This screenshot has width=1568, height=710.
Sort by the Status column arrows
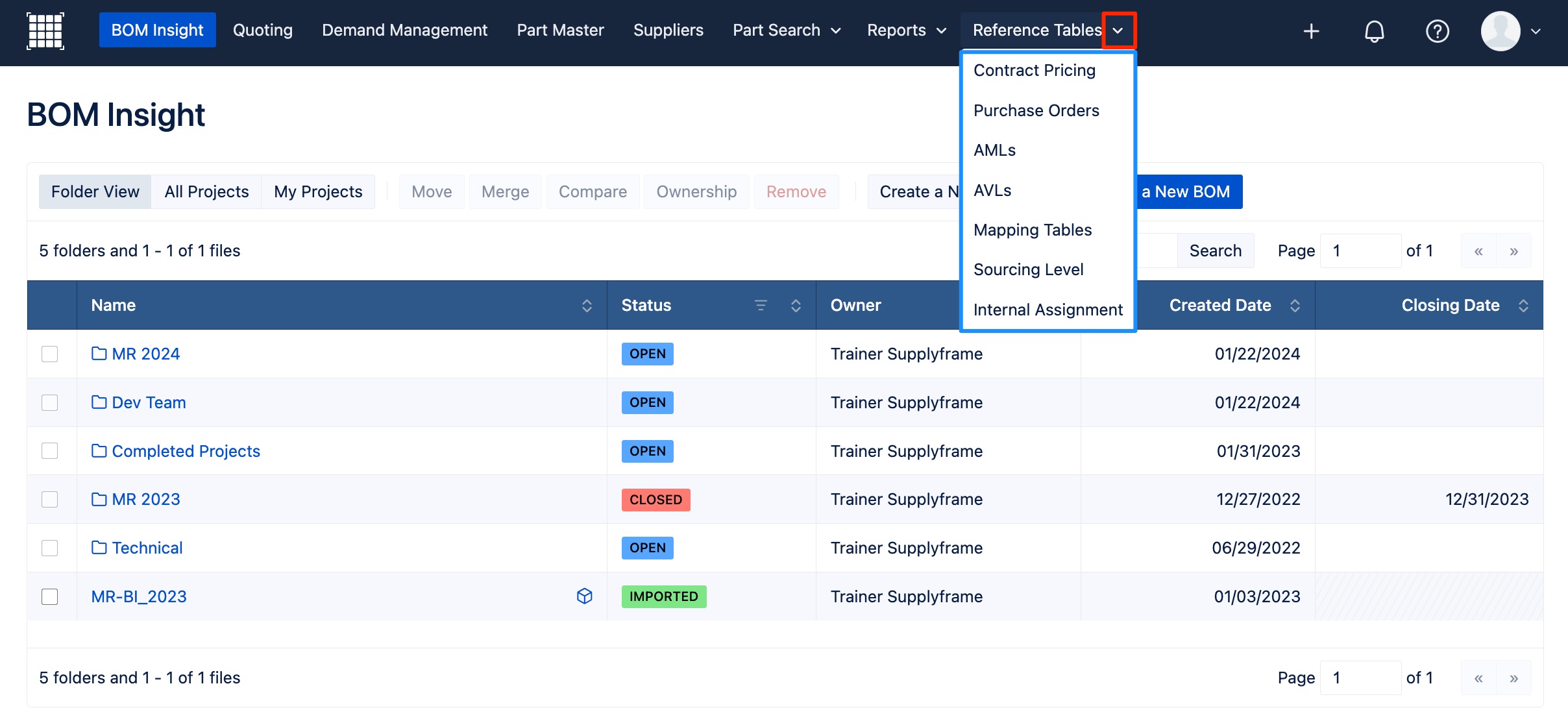[796, 305]
